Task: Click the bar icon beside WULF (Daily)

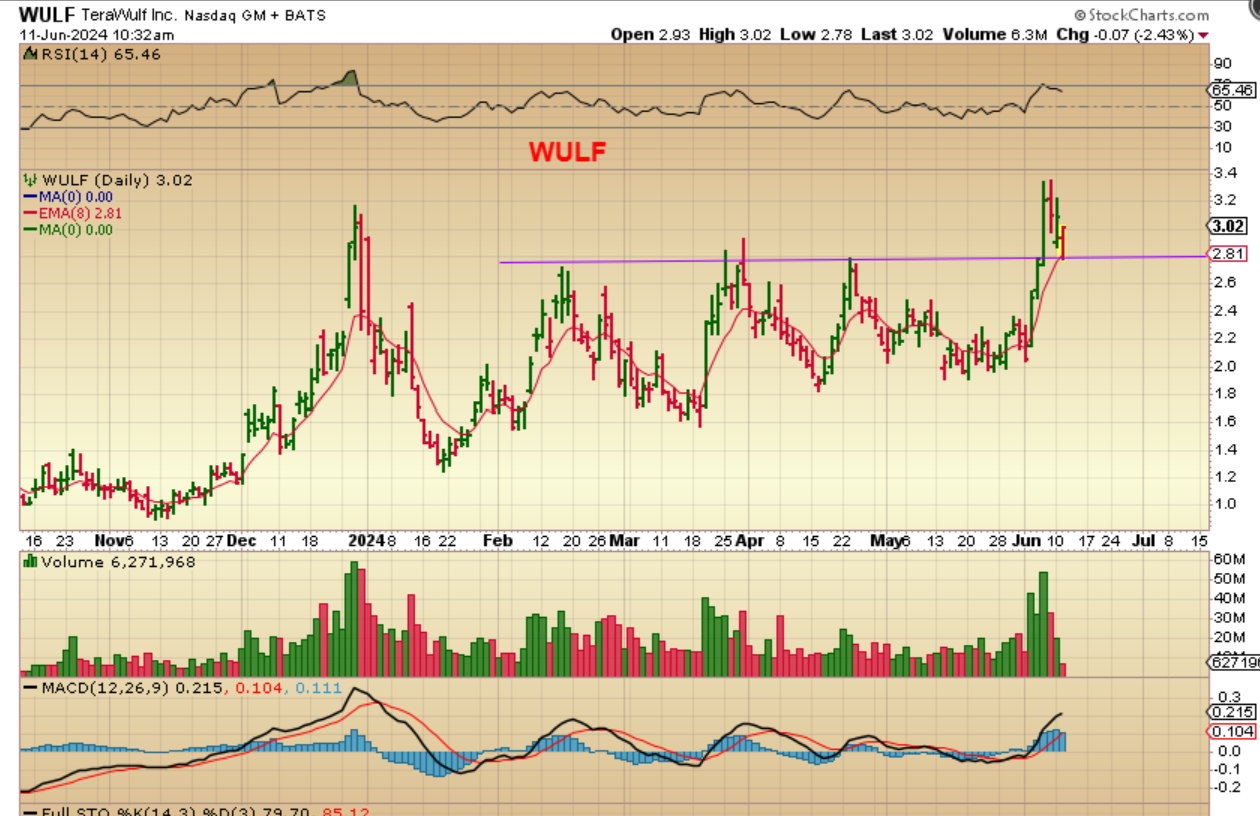Action: click(28, 180)
